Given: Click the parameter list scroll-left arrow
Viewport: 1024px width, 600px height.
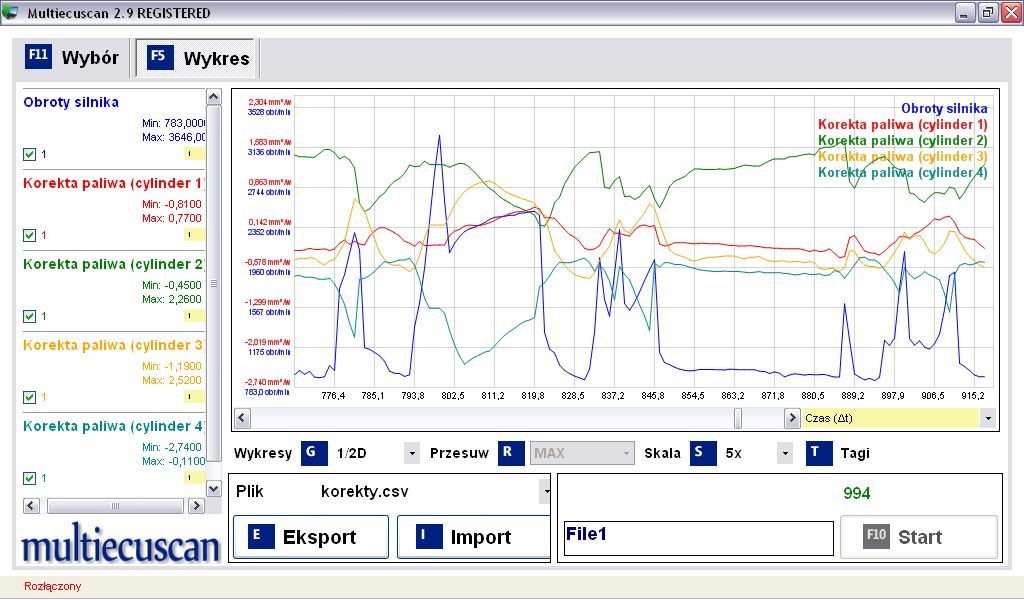Looking at the screenshot, I should pos(31,506).
